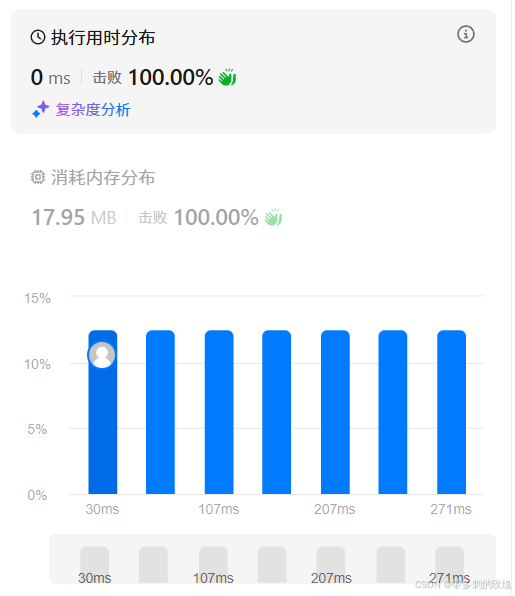Click the green clapping hands beside runtime 100.00%
Image resolution: width=515 pixels, height=596 pixels.
point(227,77)
